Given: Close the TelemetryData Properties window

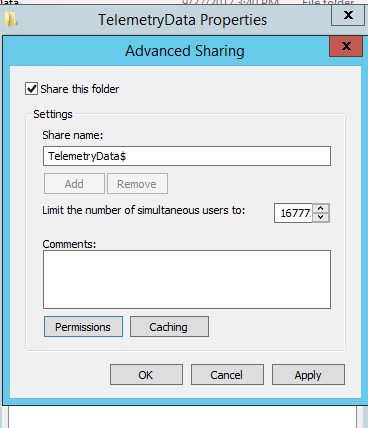Looking at the screenshot, I should [348, 15].
